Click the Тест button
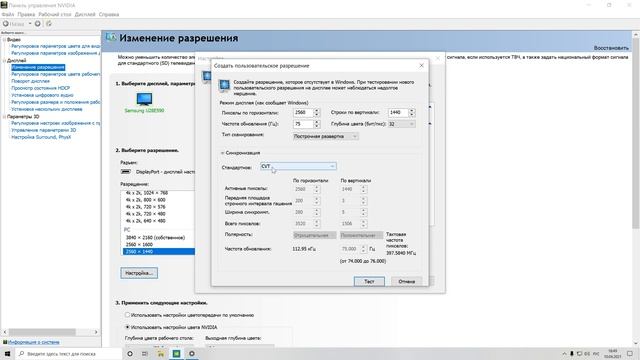This screenshot has height=360, width=640. click(369, 281)
